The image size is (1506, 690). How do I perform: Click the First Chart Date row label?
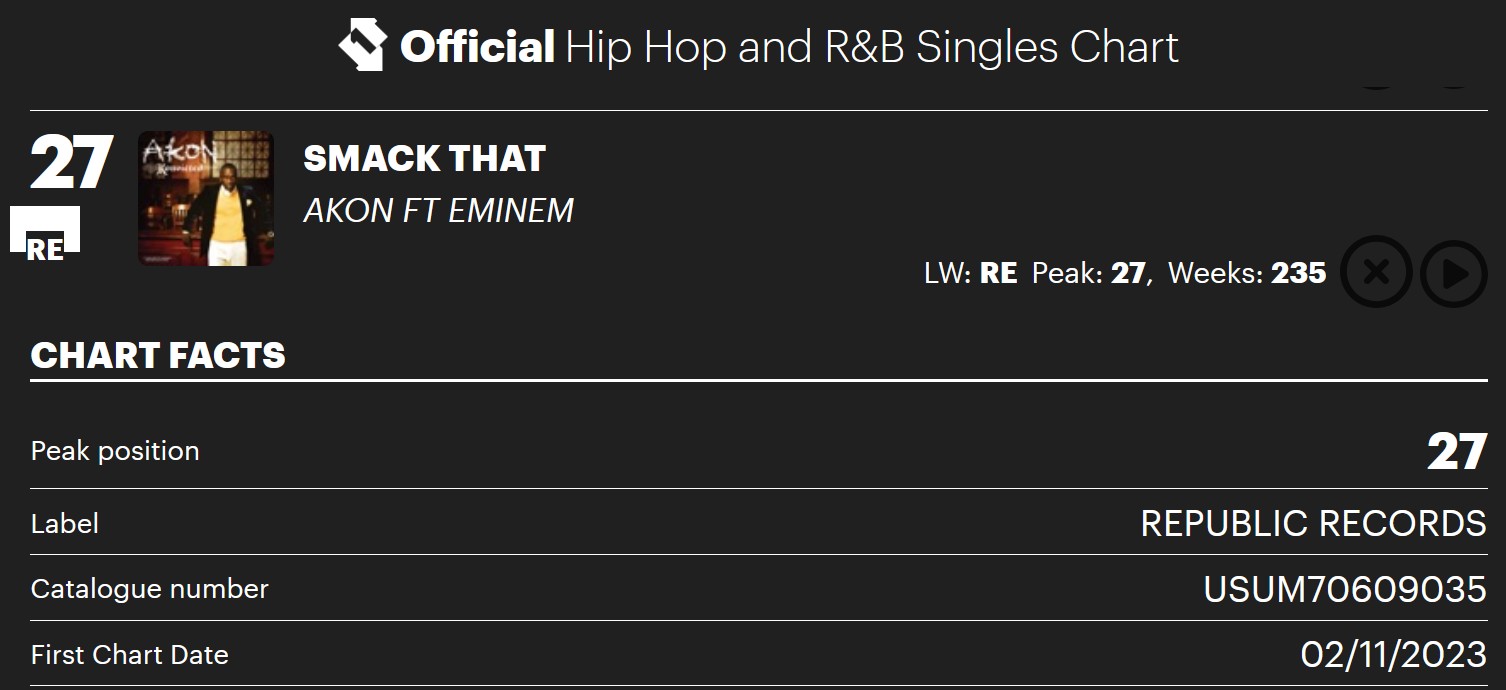tap(130, 655)
